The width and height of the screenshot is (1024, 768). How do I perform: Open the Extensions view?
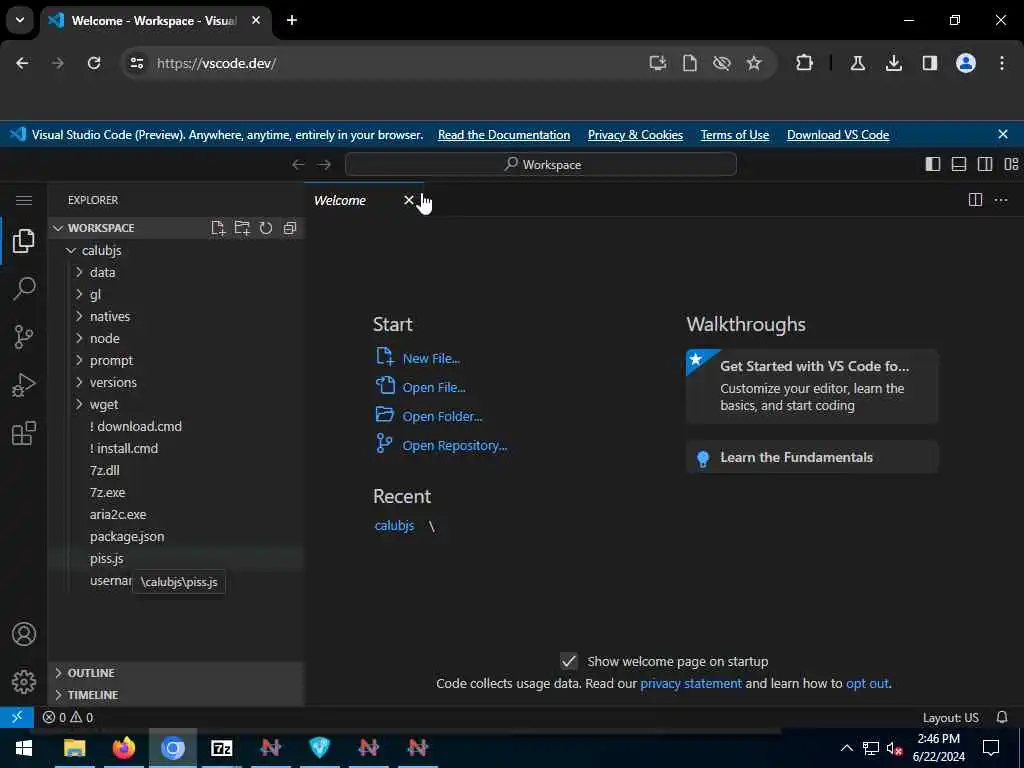24,434
